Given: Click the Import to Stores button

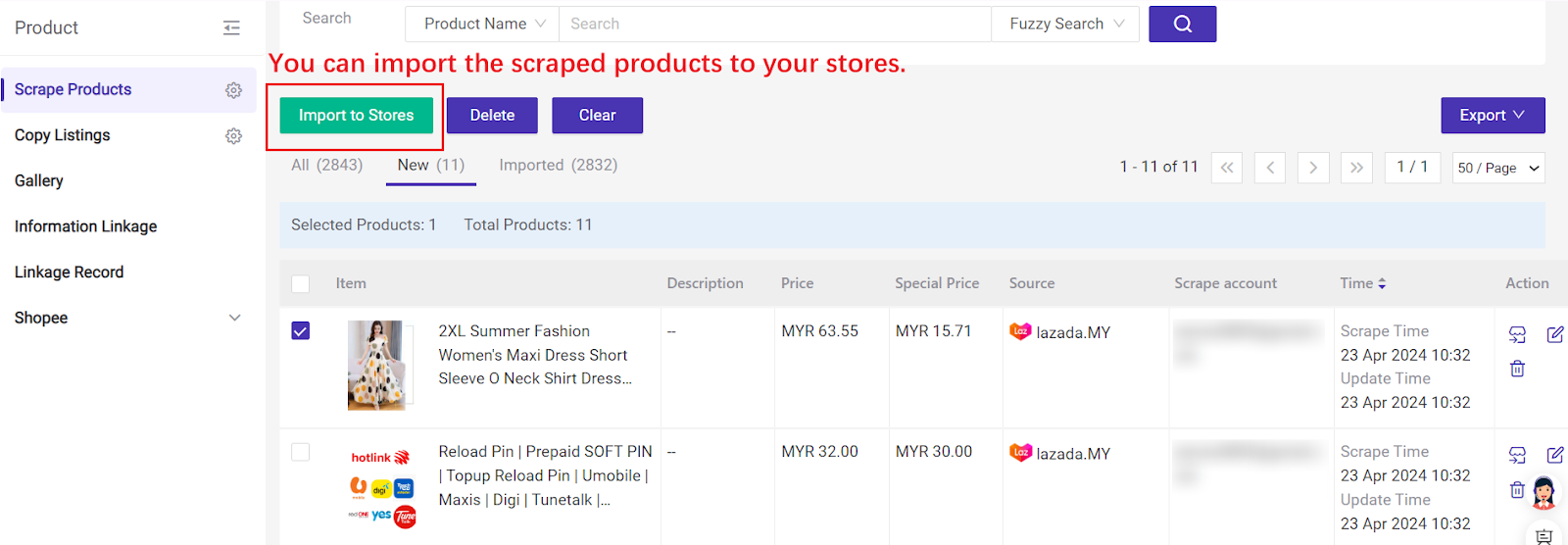Looking at the screenshot, I should 356,116.
